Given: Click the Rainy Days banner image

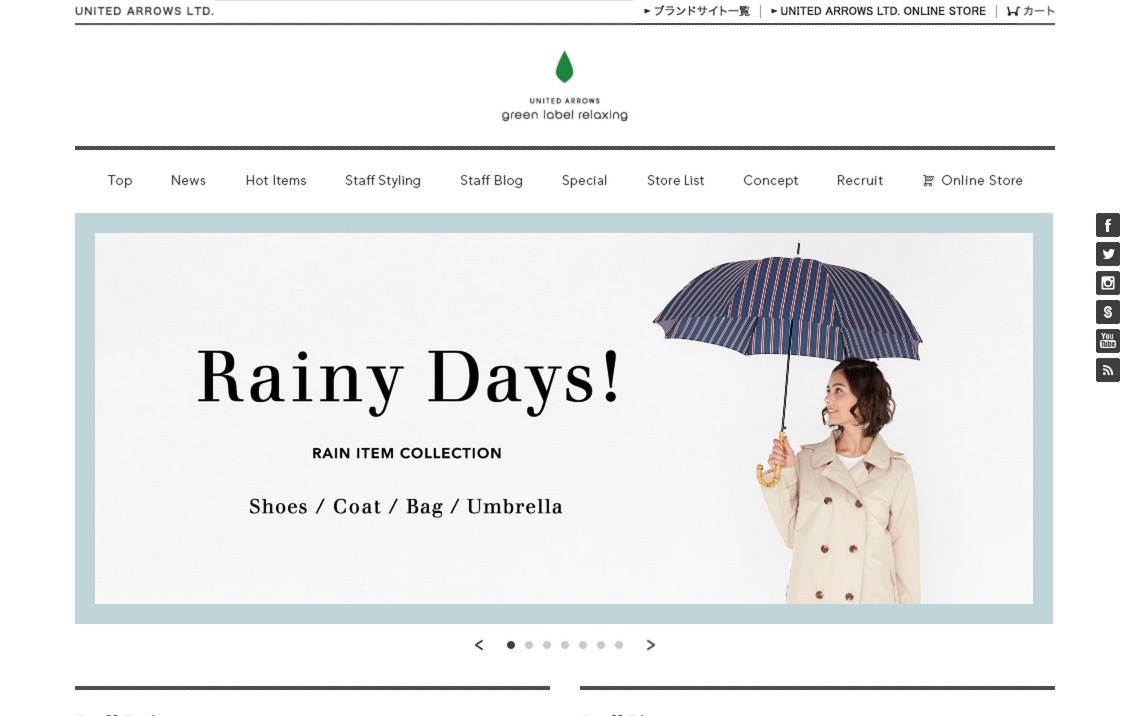Looking at the screenshot, I should 564,419.
